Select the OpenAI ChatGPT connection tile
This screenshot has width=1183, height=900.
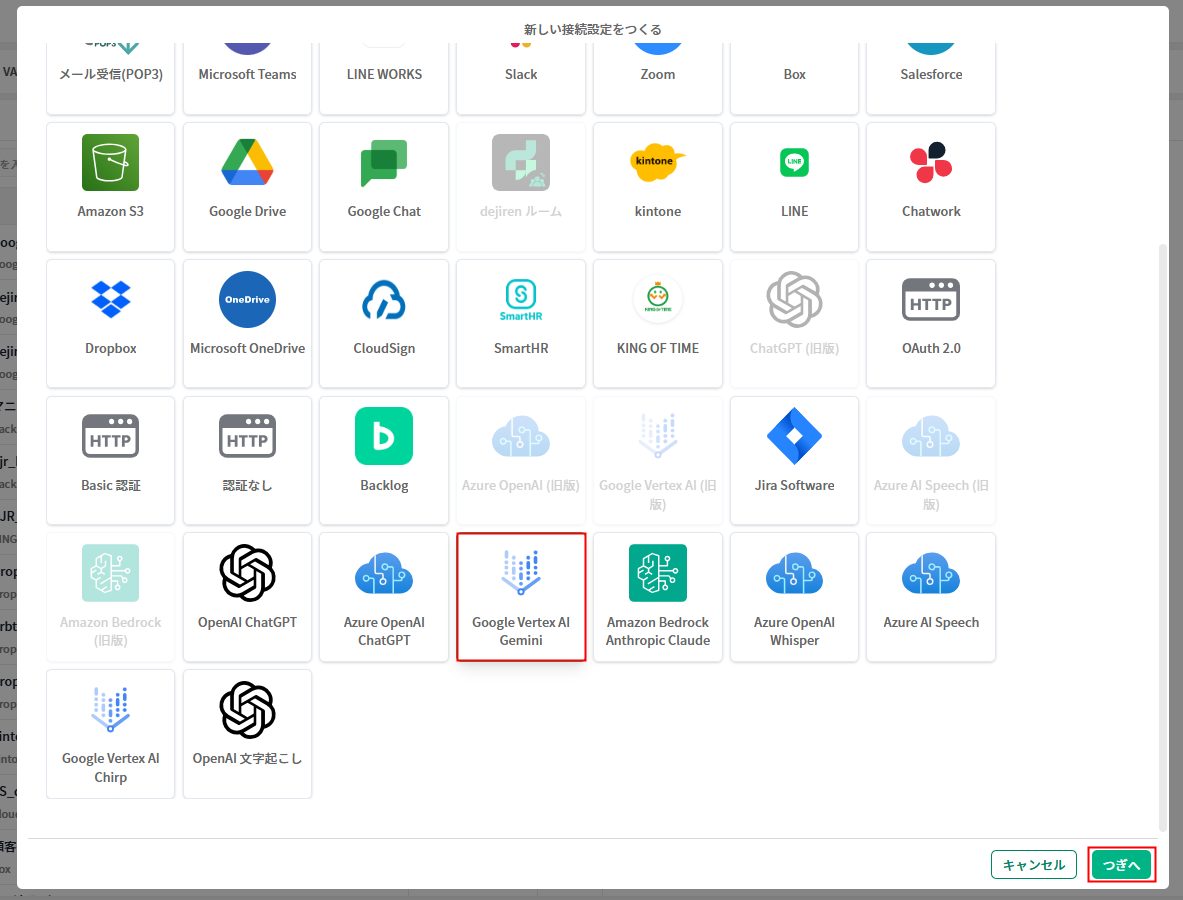(247, 597)
